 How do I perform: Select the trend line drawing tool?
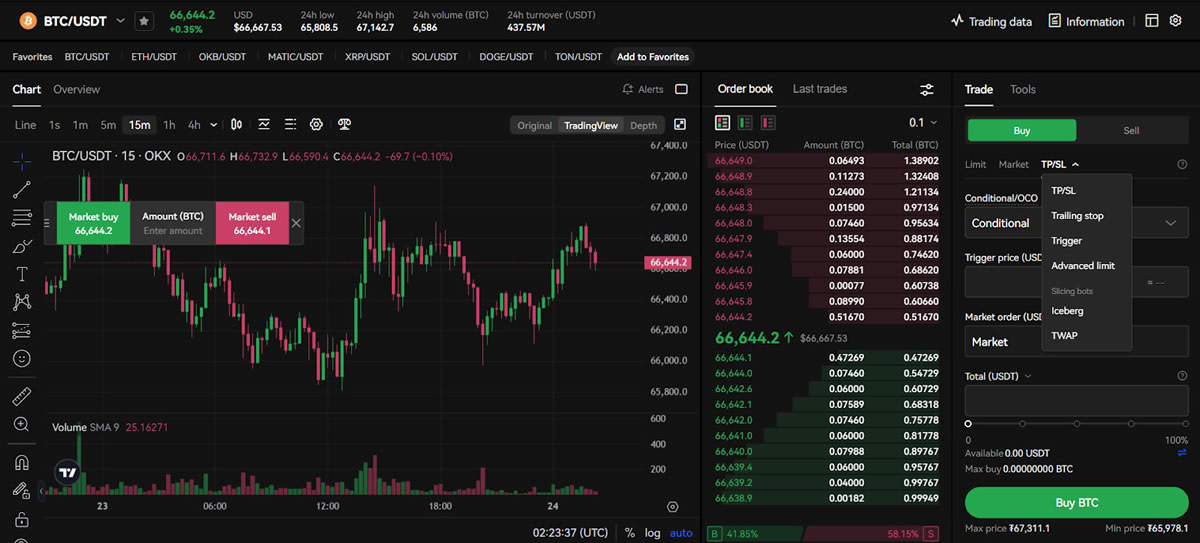pos(22,189)
